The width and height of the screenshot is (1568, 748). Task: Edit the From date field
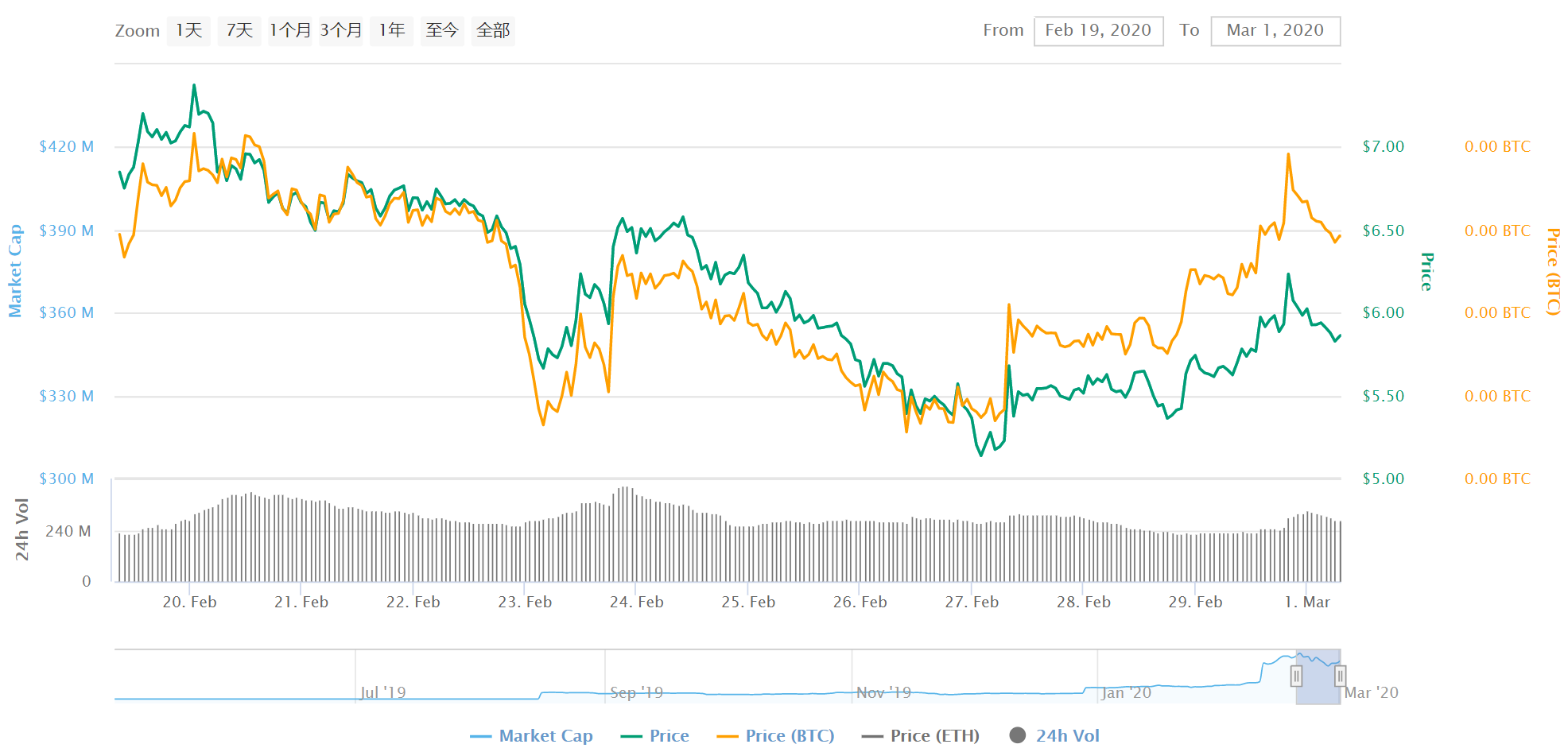[1098, 31]
